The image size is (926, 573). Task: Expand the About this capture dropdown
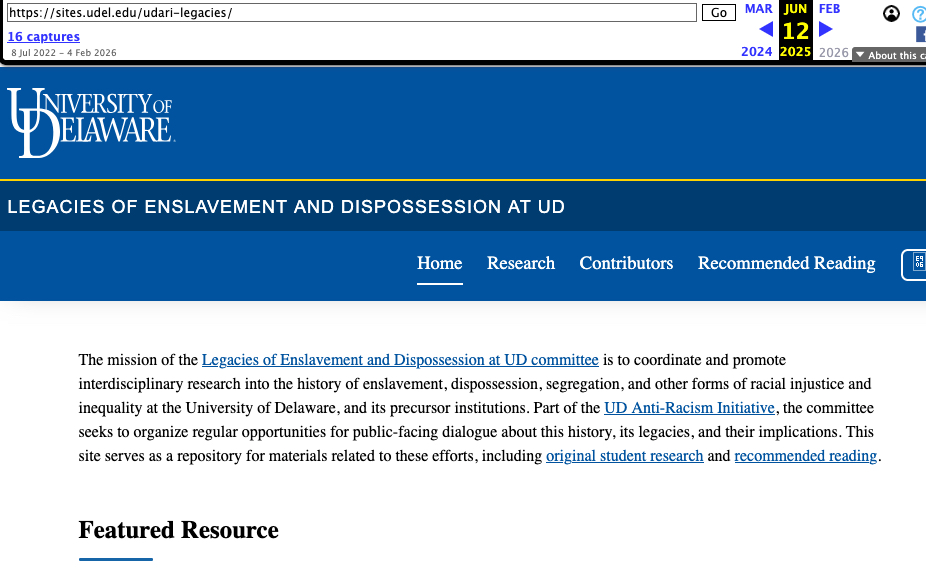[888, 55]
